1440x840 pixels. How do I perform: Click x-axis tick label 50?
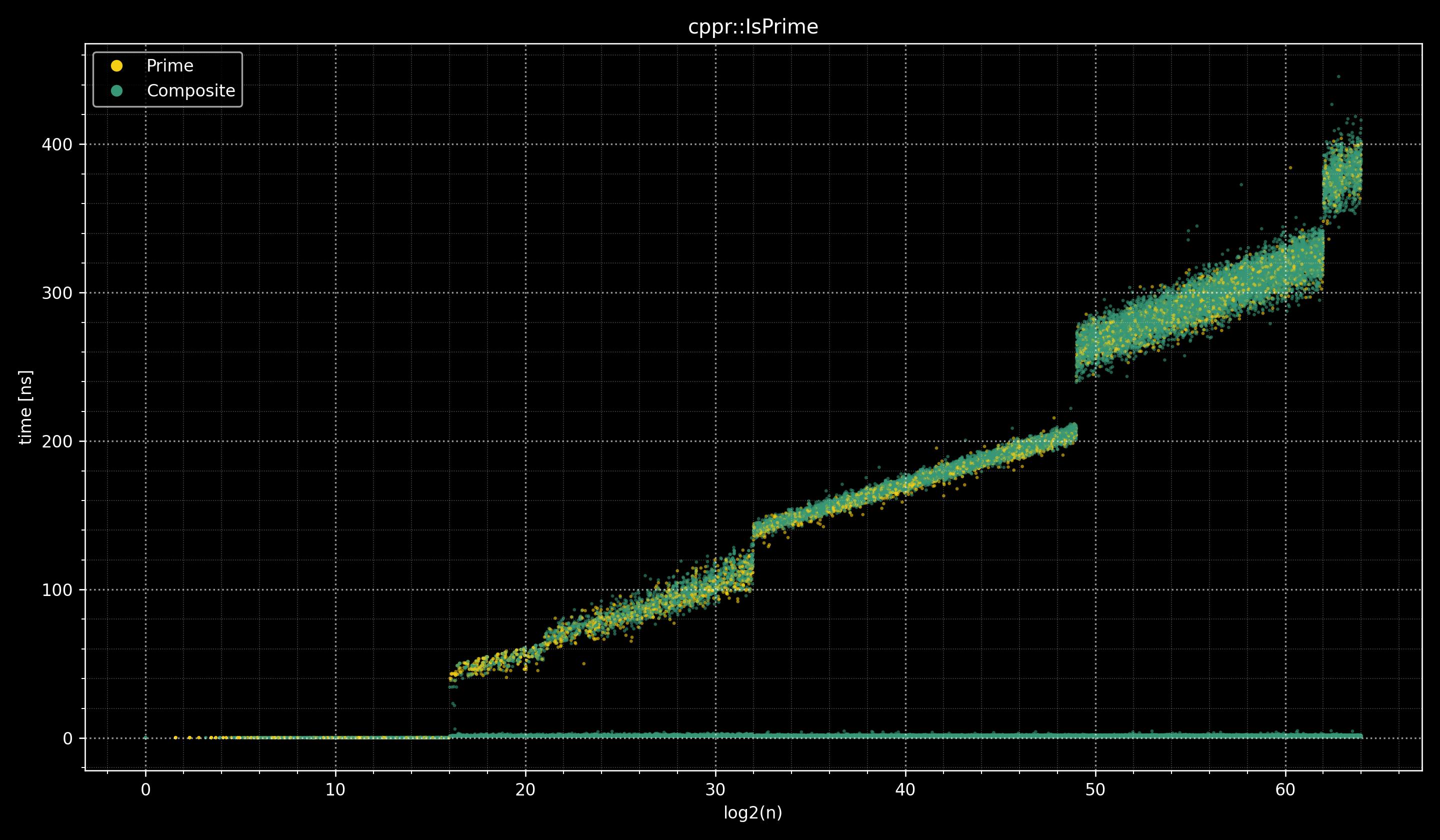pos(1095,790)
